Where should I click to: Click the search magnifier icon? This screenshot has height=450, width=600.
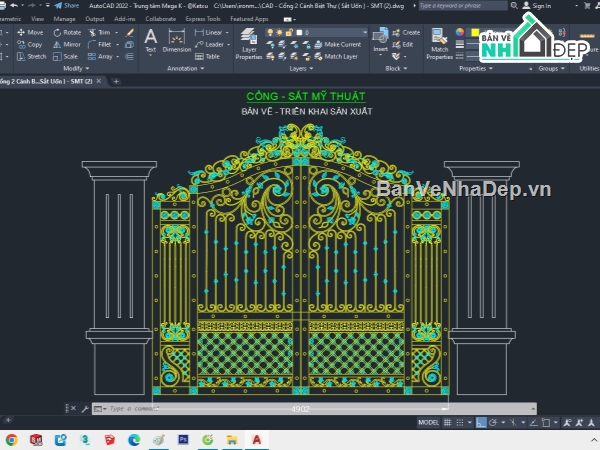[x=514, y=5]
